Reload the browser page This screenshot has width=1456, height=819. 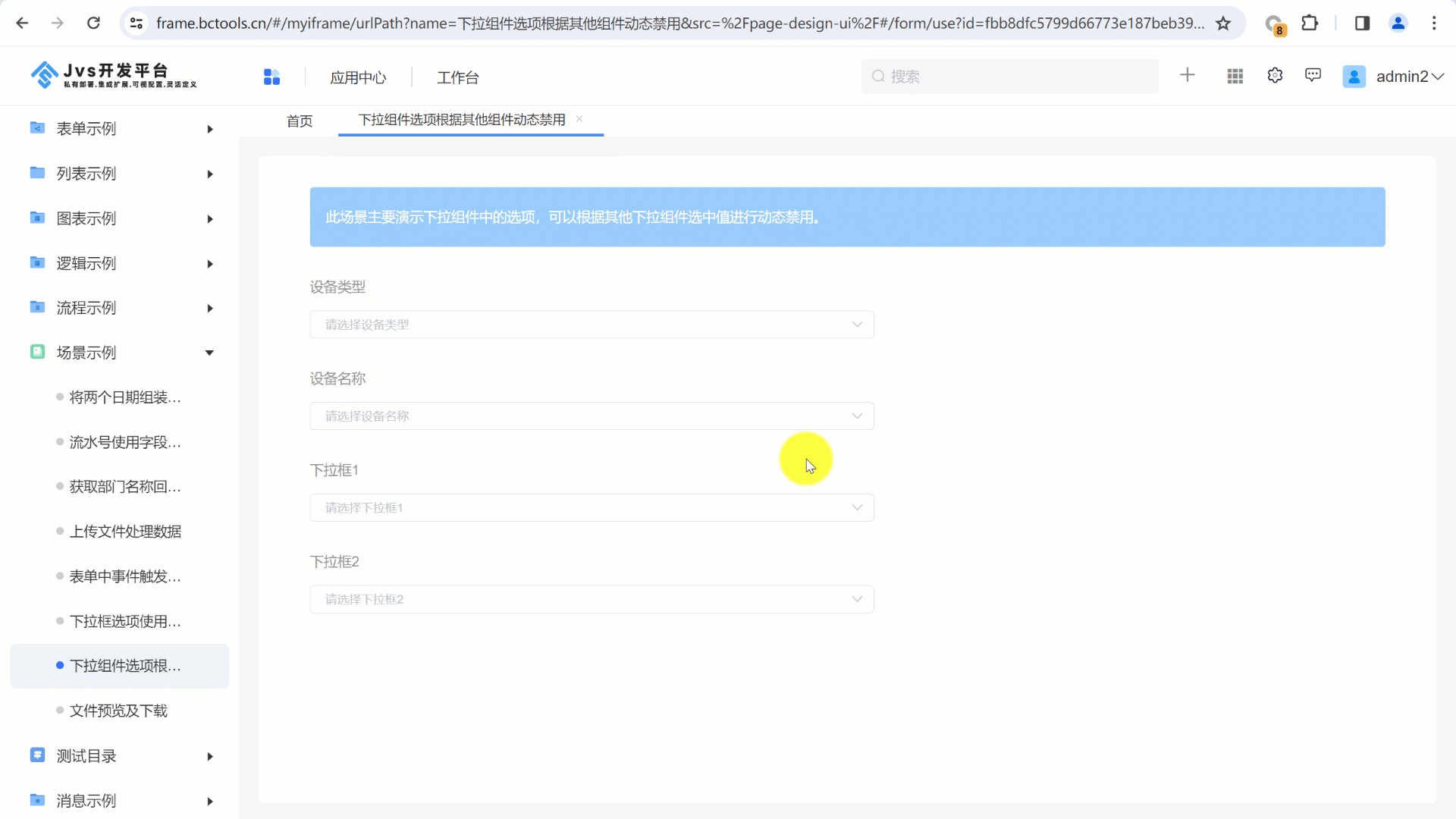[93, 24]
